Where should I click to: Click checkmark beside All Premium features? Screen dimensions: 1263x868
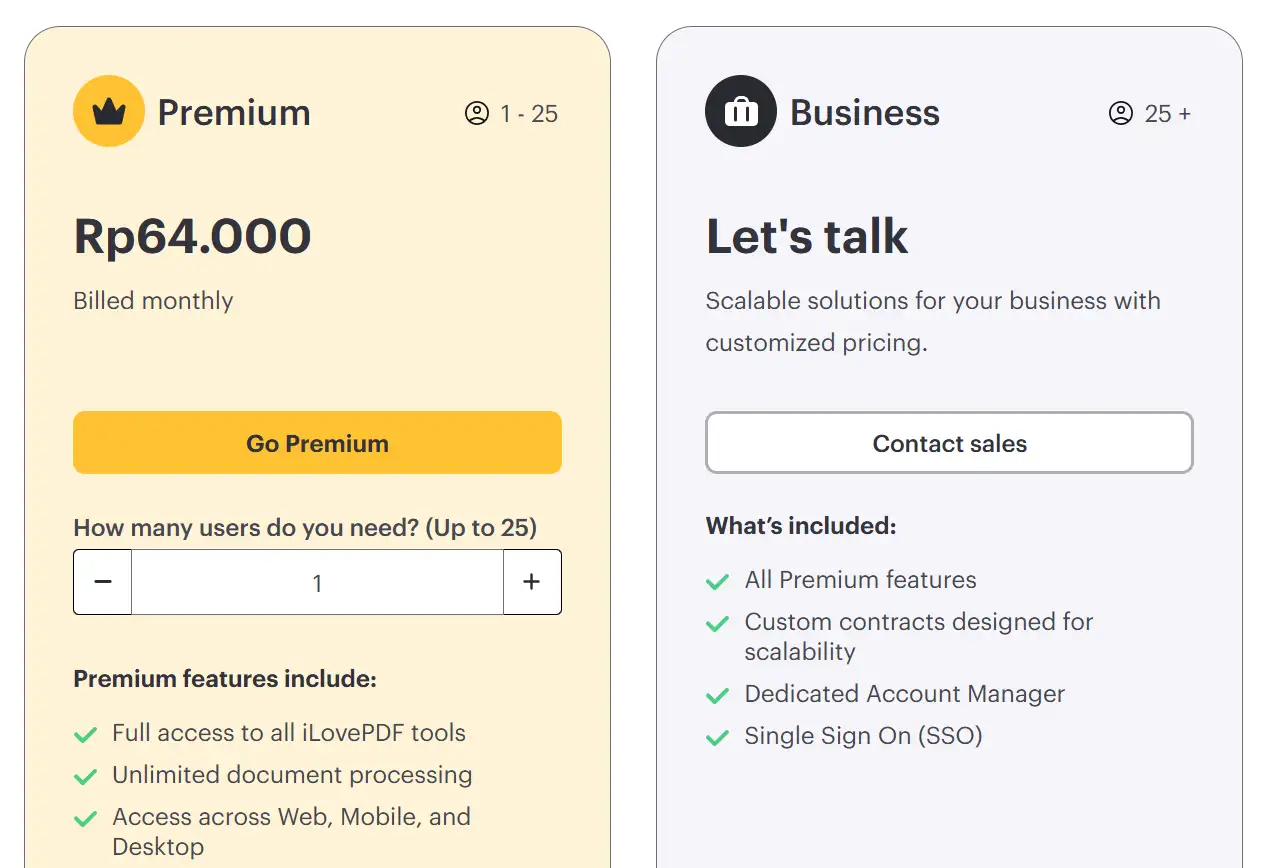click(x=718, y=582)
